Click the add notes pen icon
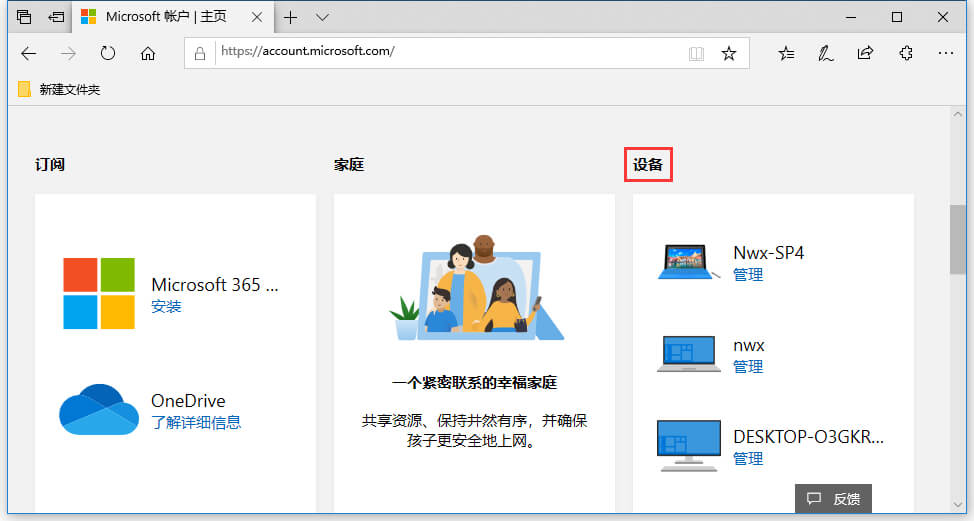 [x=826, y=53]
